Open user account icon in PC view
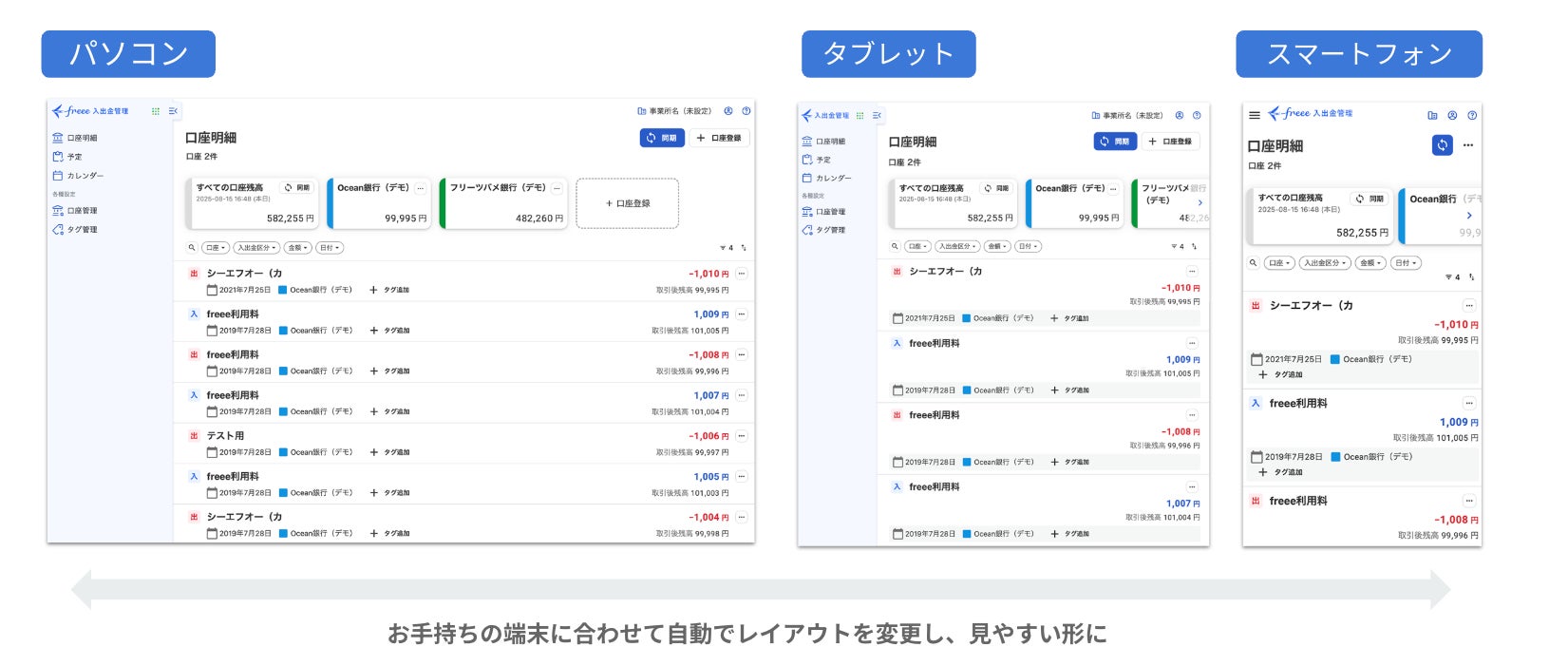 pyautogui.click(x=728, y=111)
